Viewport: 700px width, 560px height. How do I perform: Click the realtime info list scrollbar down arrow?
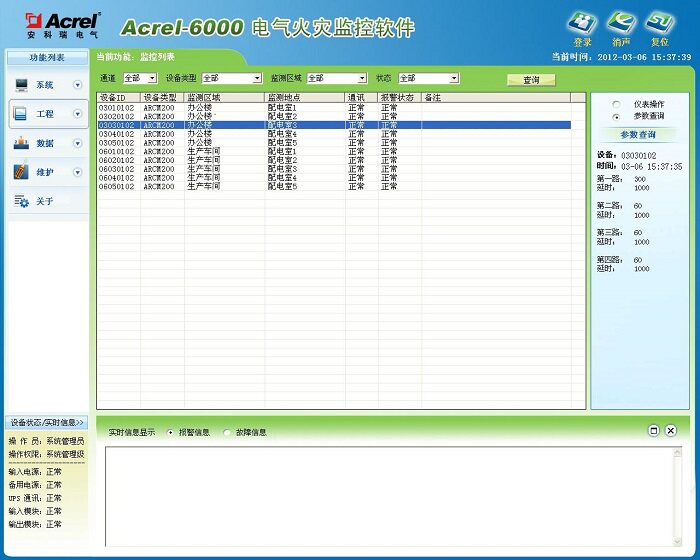[677, 541]
